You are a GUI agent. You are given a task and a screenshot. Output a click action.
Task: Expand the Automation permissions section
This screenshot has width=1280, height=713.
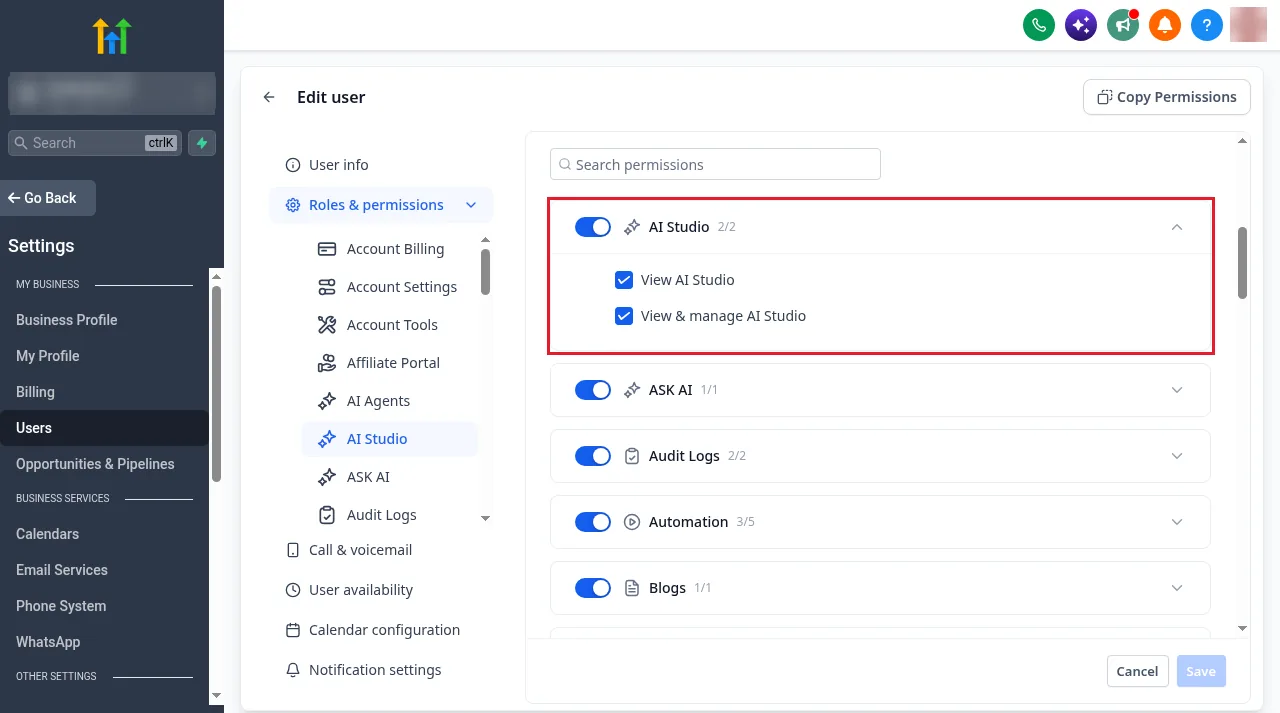coord(1177,522)
